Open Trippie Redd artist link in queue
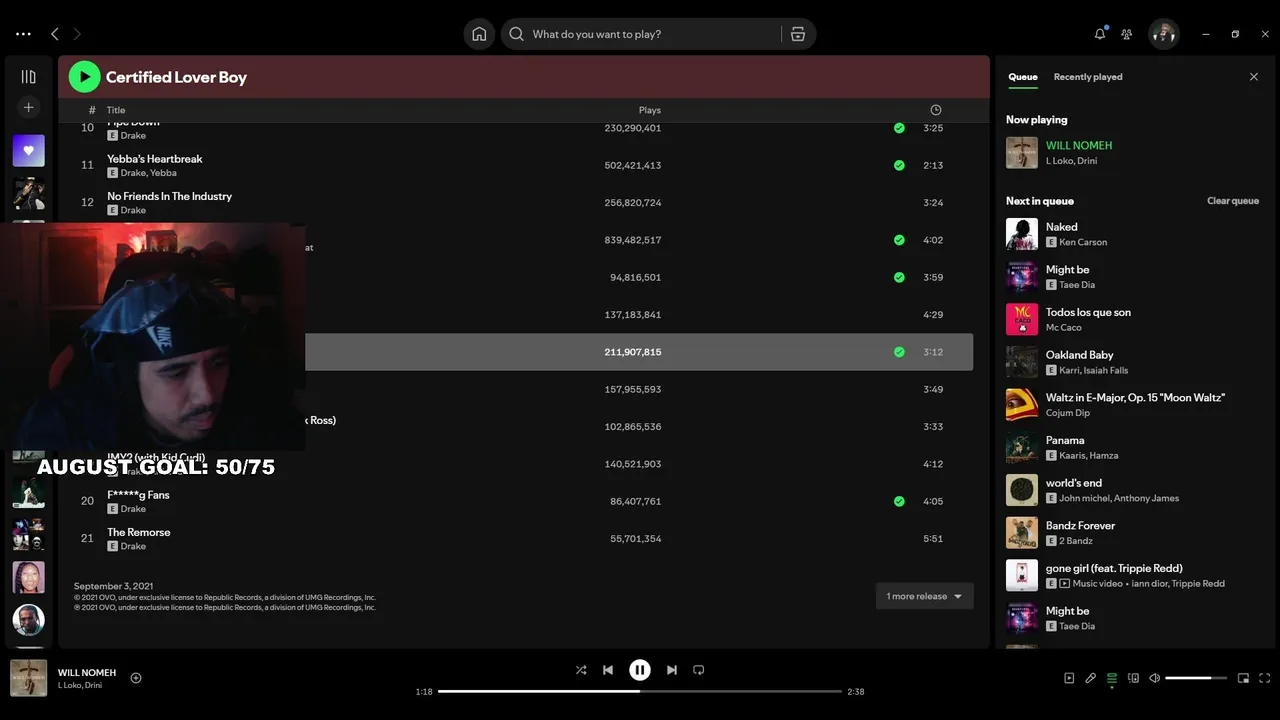 pos(1198,583)
